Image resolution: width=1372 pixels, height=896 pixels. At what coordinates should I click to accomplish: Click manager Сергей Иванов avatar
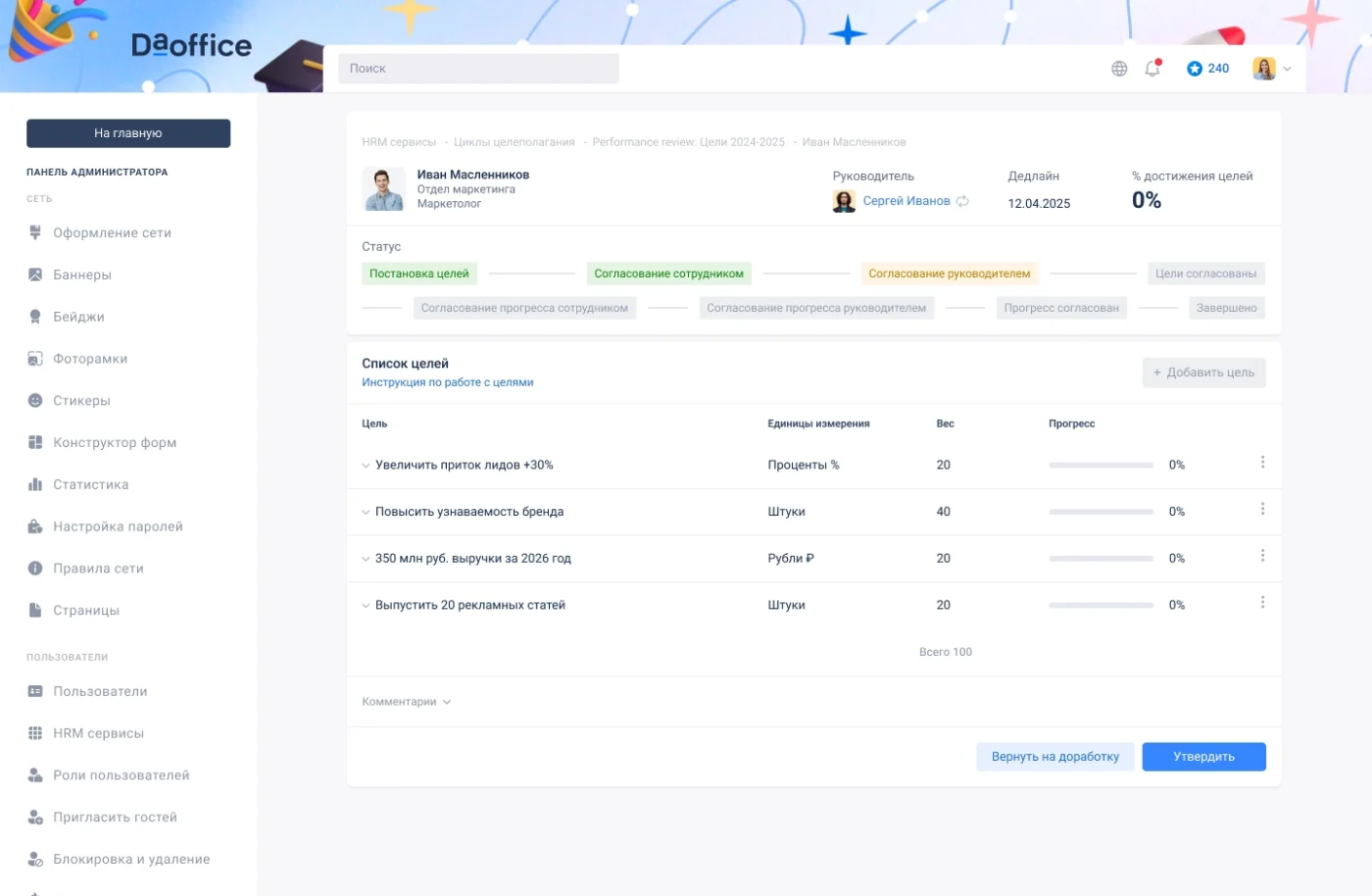point(844,201)
